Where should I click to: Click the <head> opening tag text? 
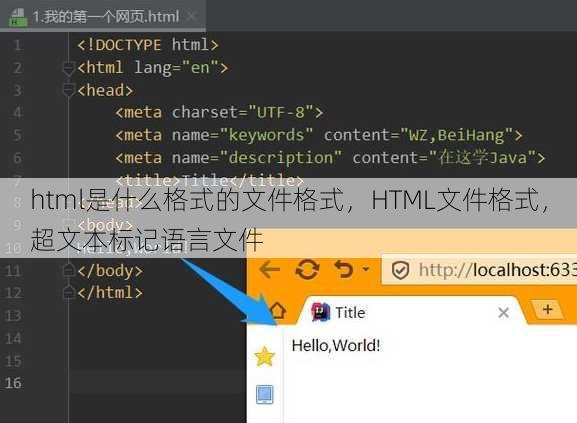click(105, 90)
